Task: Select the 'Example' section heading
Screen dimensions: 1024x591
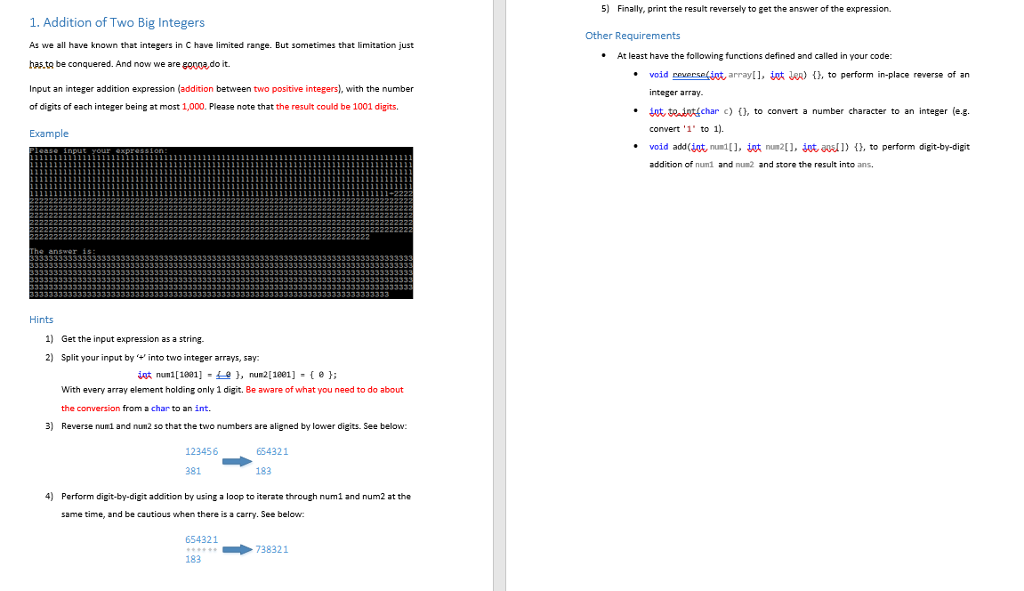Action: coord(48,133)
